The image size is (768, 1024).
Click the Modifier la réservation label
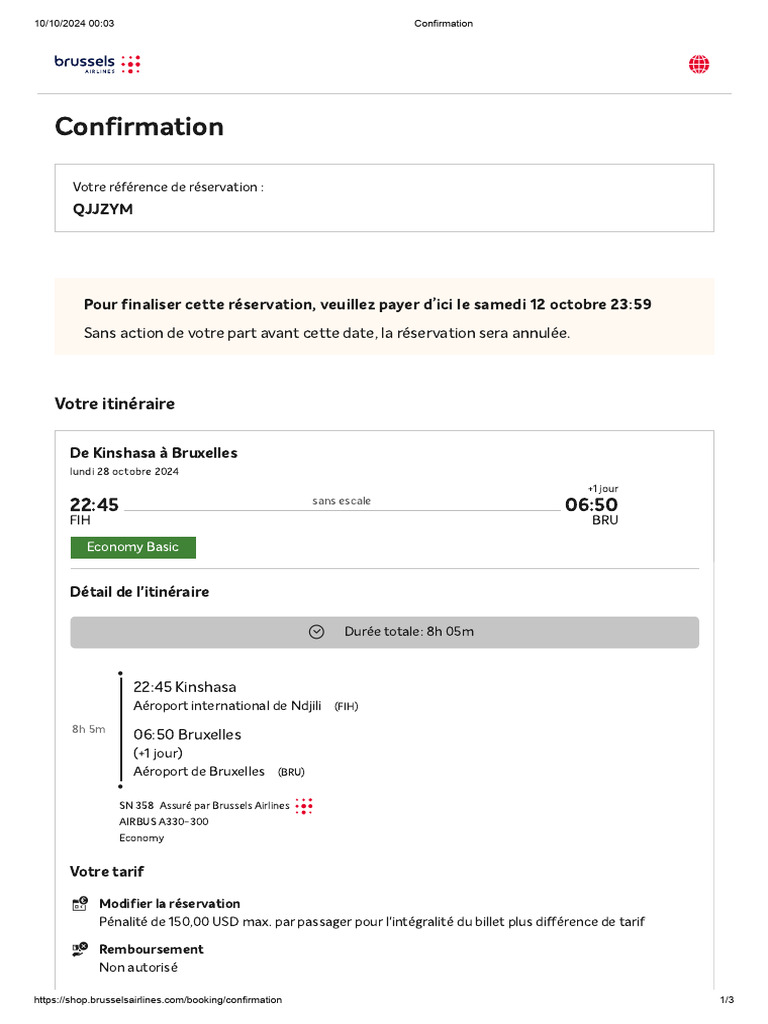pos(169,903)
